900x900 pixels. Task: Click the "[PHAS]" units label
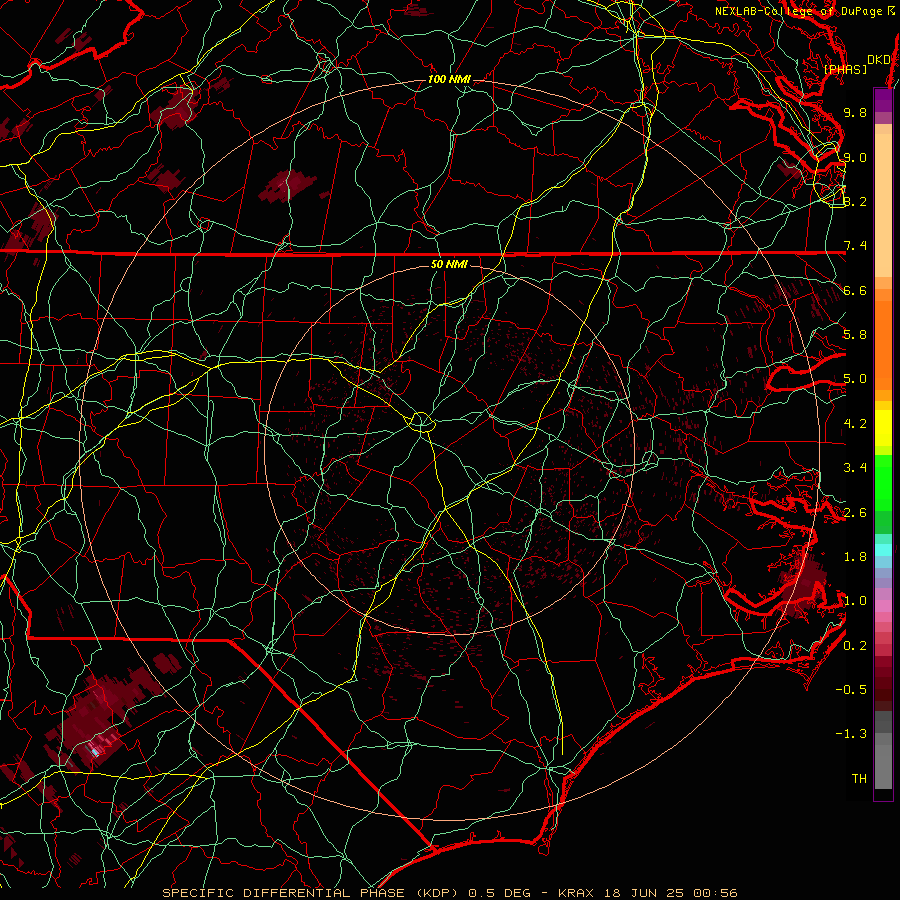coord(845,70)
